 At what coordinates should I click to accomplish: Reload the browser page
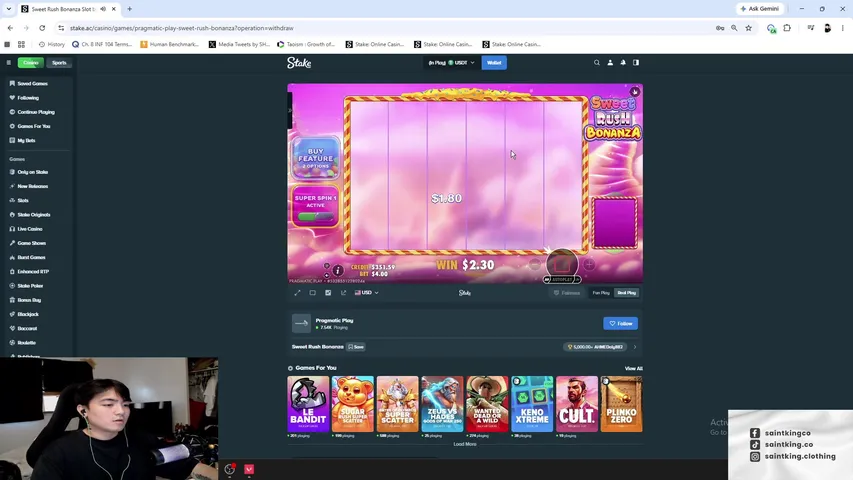(42, 28)
